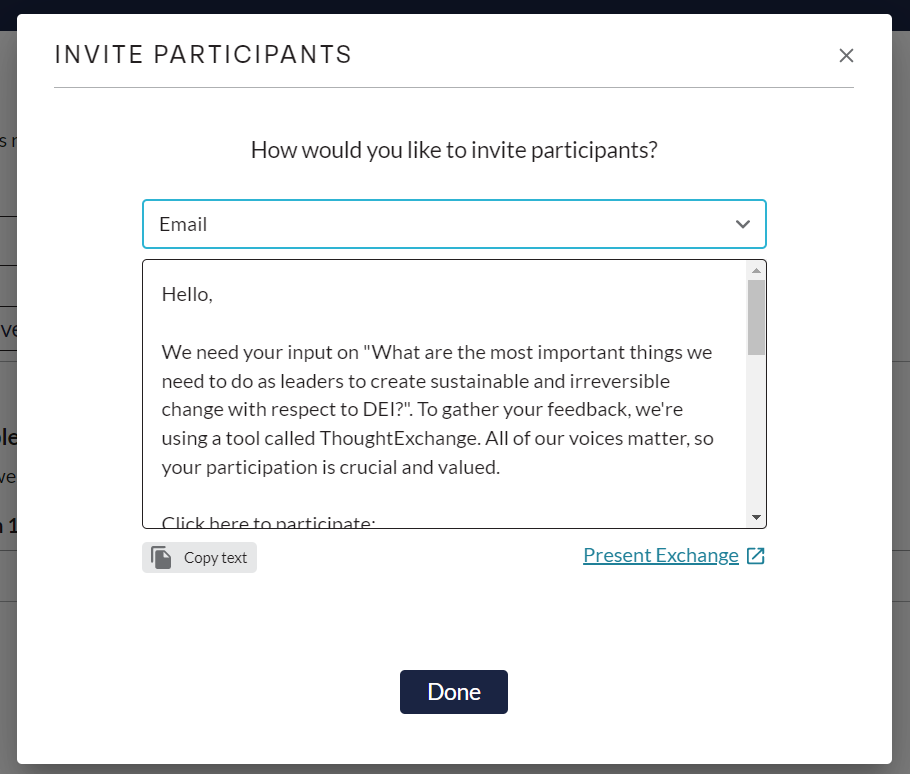Click the external link icon beside Present Exchange
Viewport: 910px width, 774px height.
[755, 556]
